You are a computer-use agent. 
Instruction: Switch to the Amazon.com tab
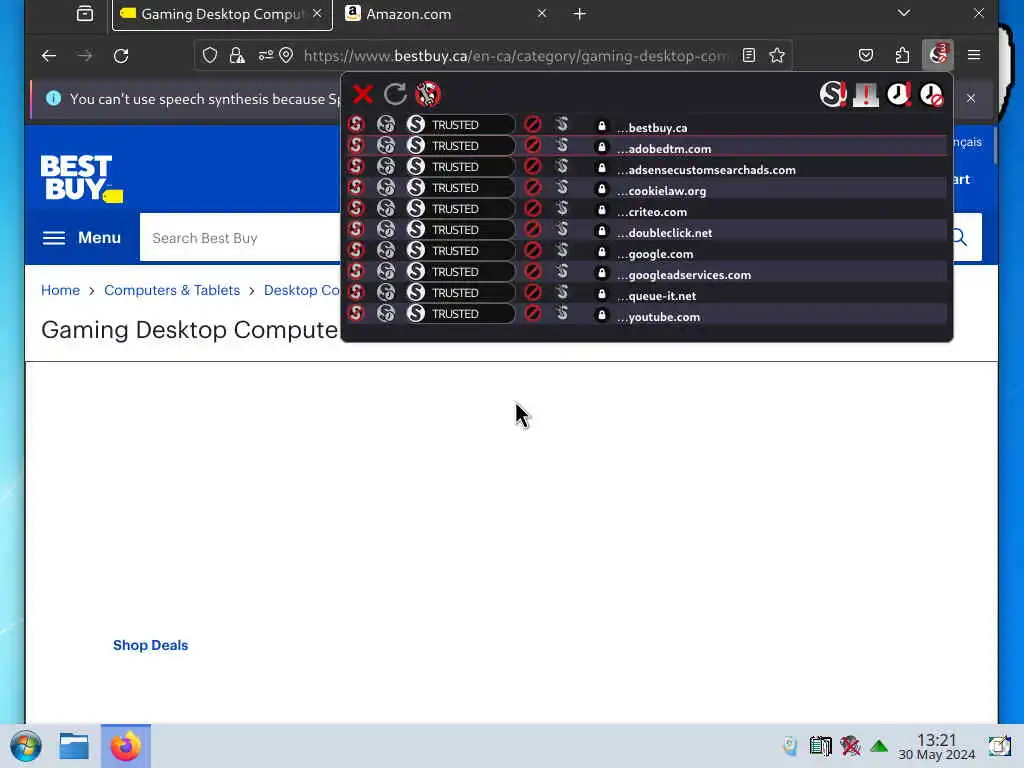pos(447,14)
